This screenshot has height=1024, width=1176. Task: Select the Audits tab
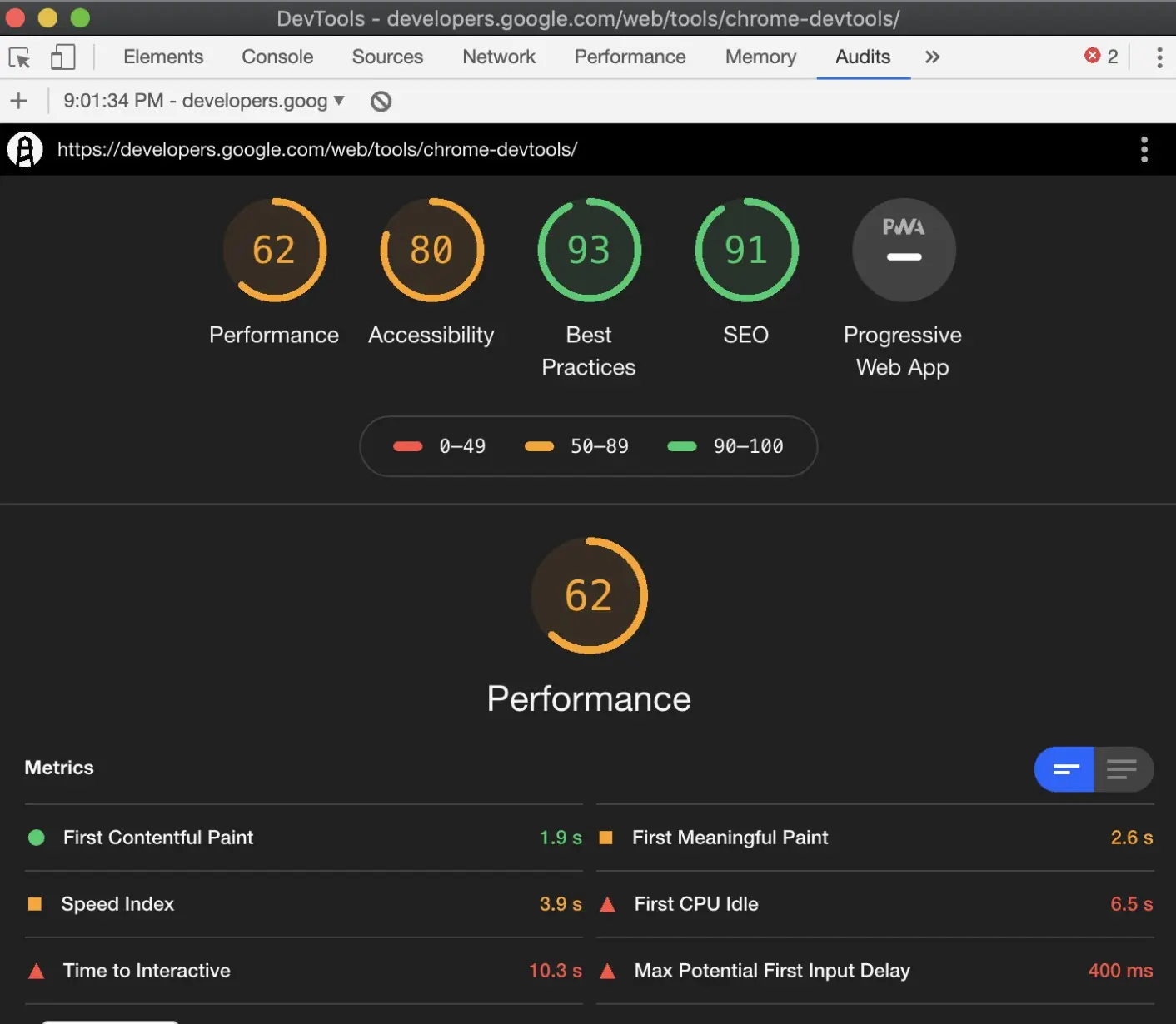[863, 57]
